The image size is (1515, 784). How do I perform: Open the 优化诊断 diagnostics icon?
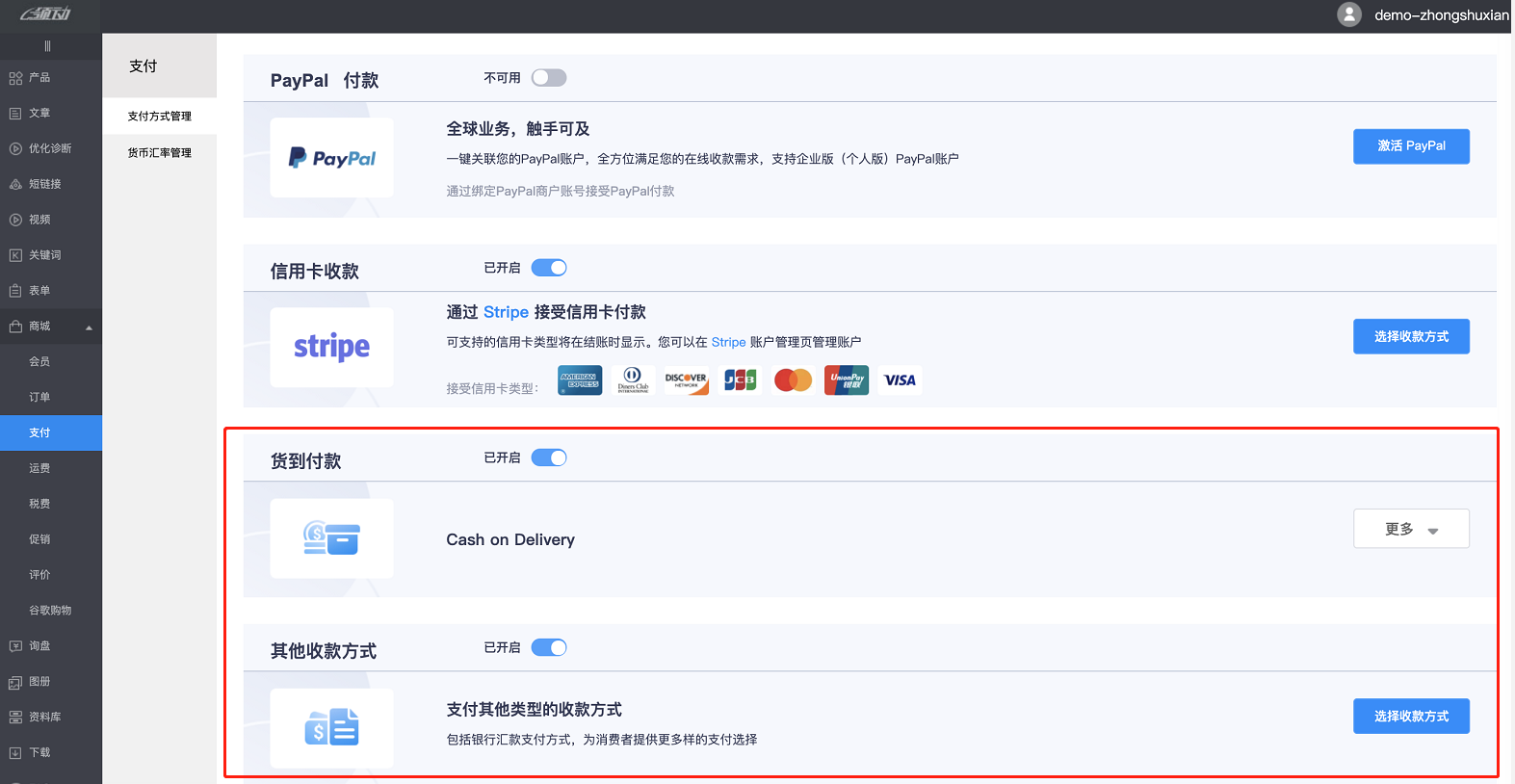click(x=15, y=149)
